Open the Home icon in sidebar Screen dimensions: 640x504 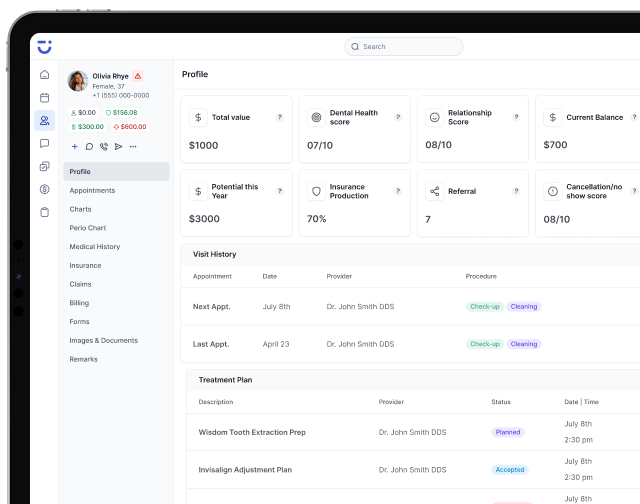44,75
